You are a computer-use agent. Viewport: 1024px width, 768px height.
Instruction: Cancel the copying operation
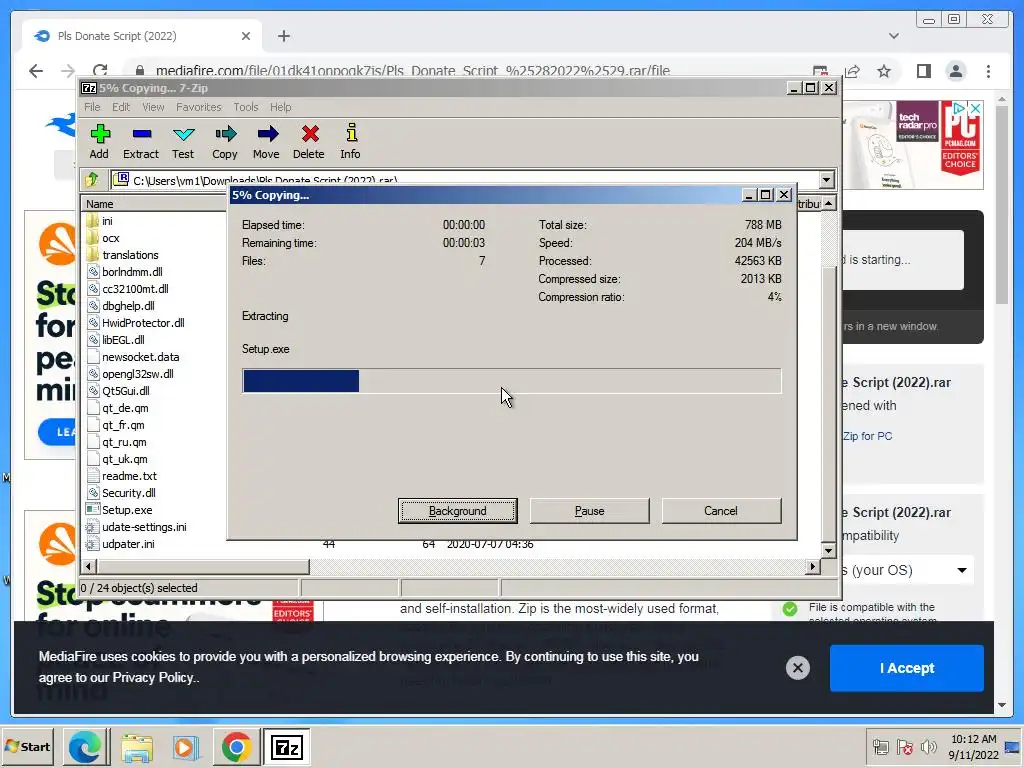pos(721,511)
